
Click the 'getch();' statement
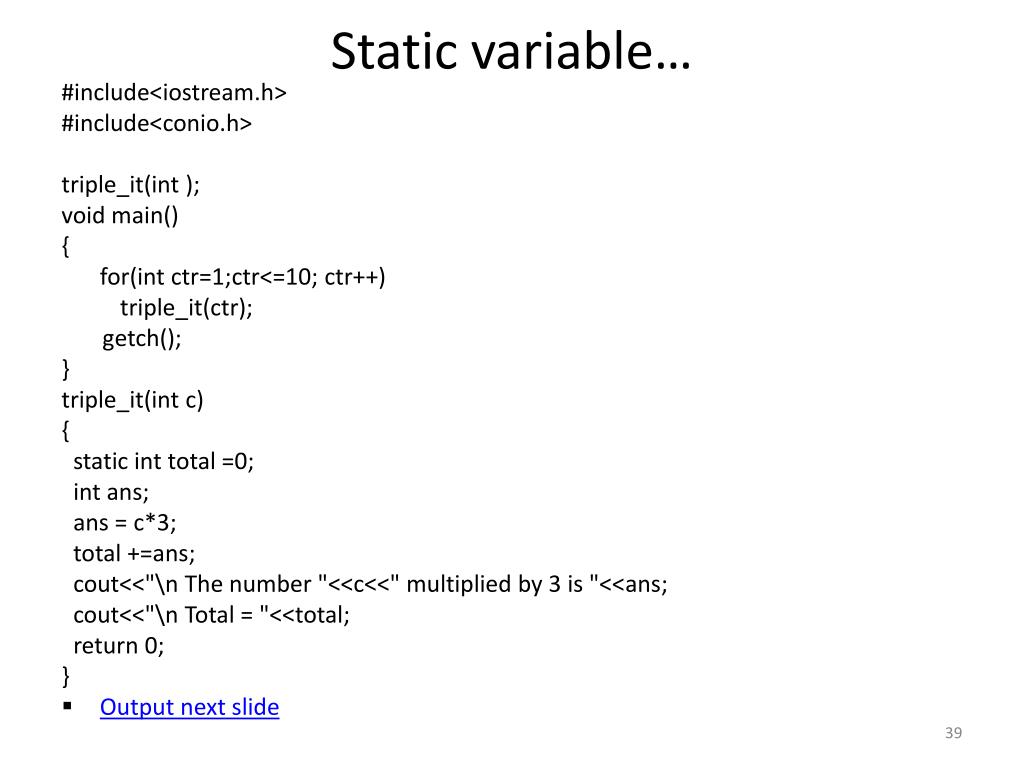[x=142, y=338]
